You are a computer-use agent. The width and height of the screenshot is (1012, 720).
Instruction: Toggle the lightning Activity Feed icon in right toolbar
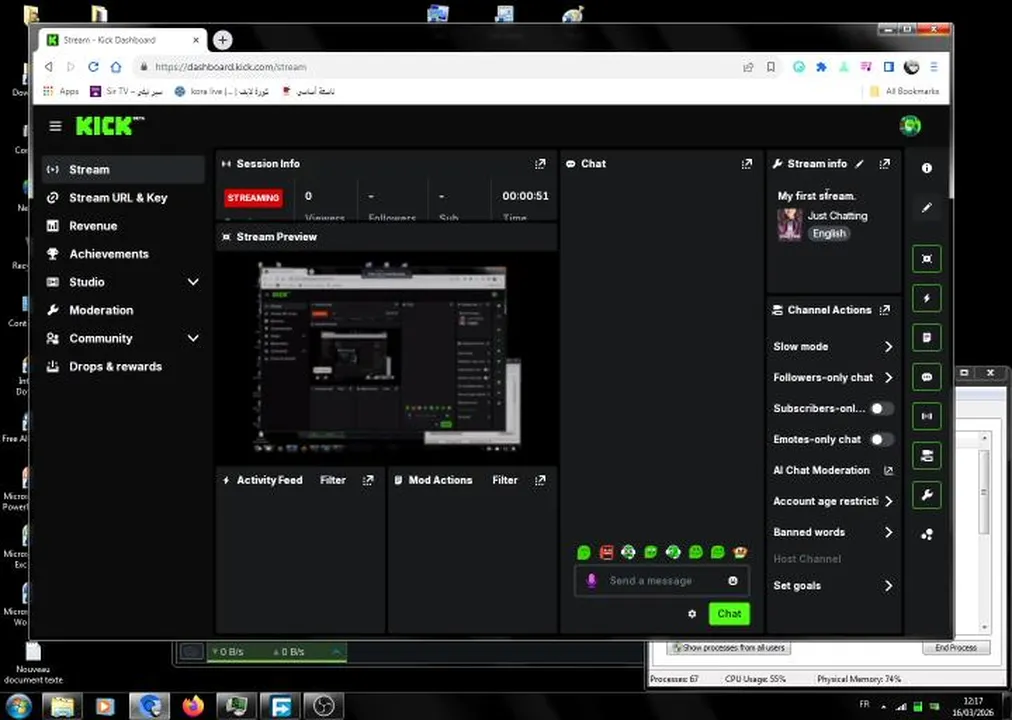coord(927,298)
